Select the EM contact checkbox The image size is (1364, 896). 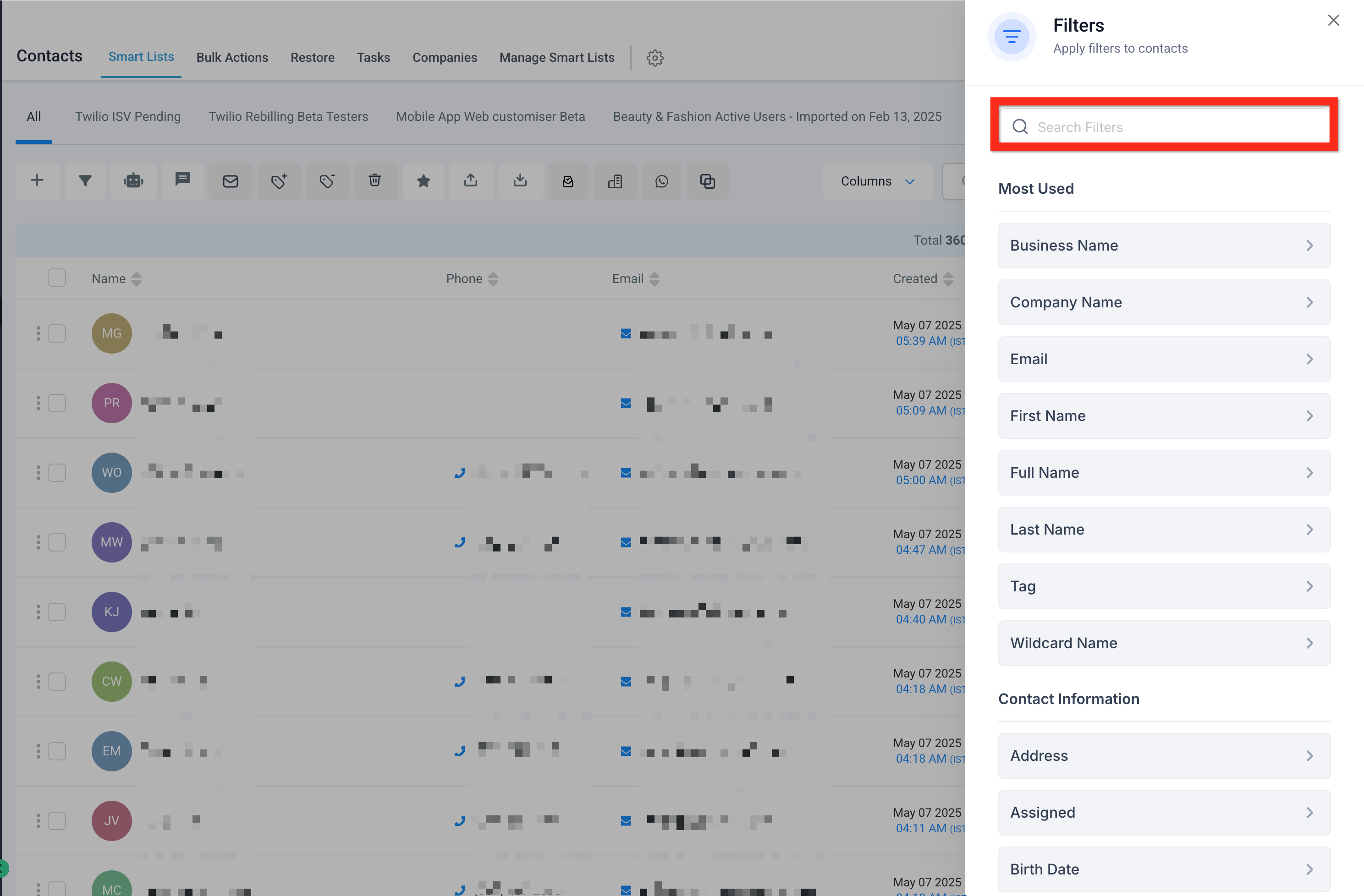pos(57,752)
